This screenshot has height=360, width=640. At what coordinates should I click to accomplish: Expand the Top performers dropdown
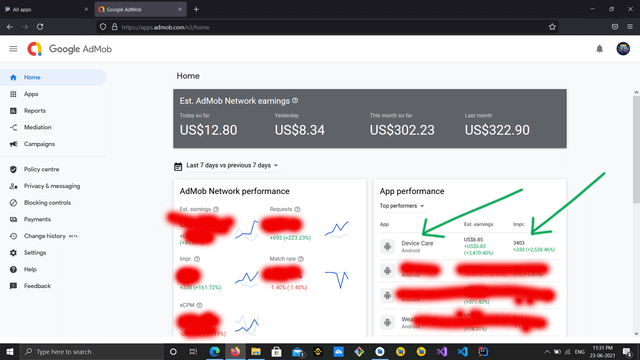[402, 206]
